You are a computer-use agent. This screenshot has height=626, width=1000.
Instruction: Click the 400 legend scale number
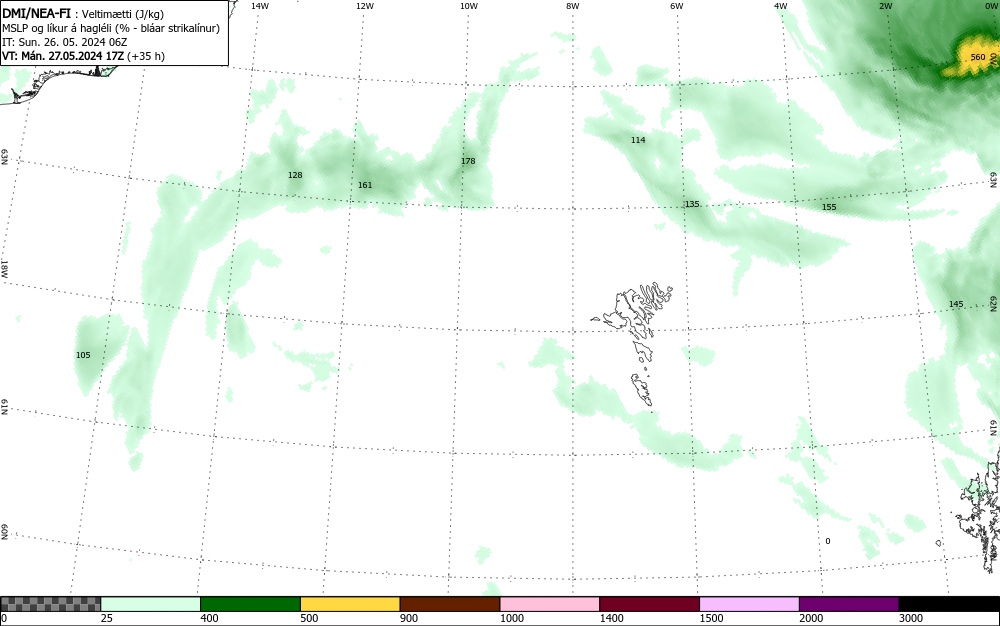coord(209,618)
